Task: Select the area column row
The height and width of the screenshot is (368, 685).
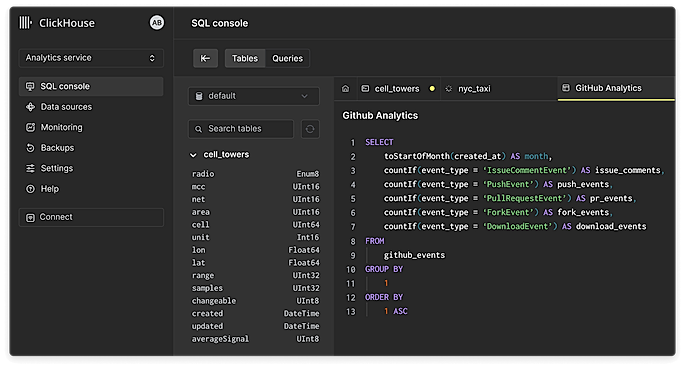Action: pyautogui.click(x=256, y=212)
